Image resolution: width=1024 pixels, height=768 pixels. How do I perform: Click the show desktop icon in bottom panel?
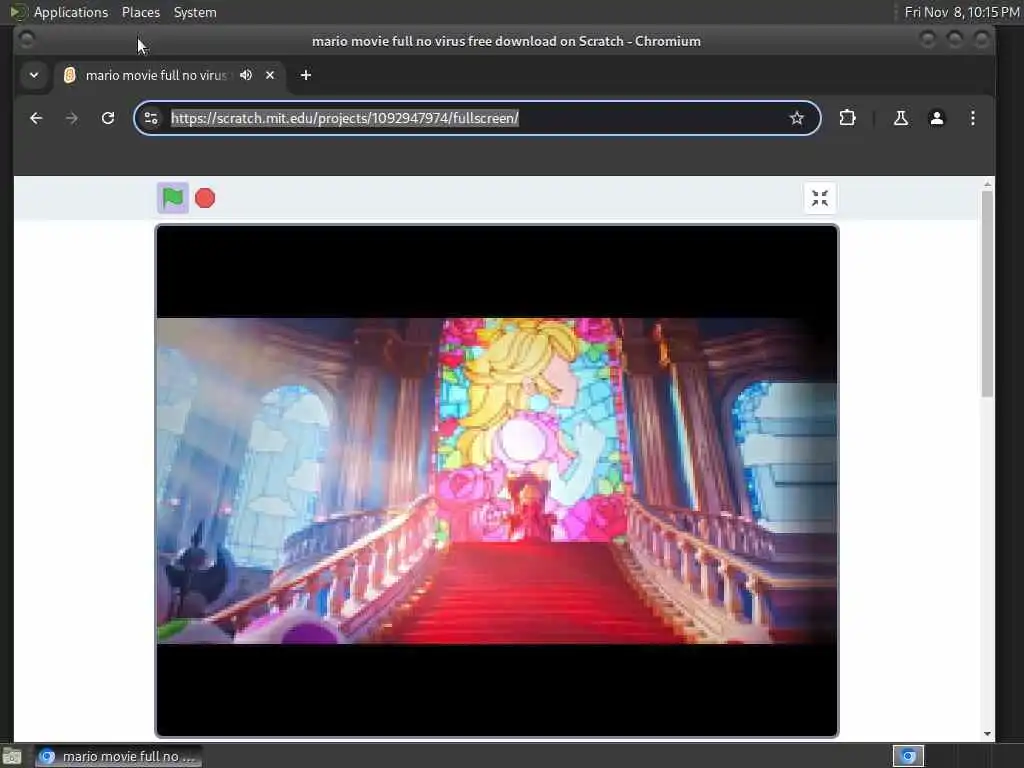[12, 757]
